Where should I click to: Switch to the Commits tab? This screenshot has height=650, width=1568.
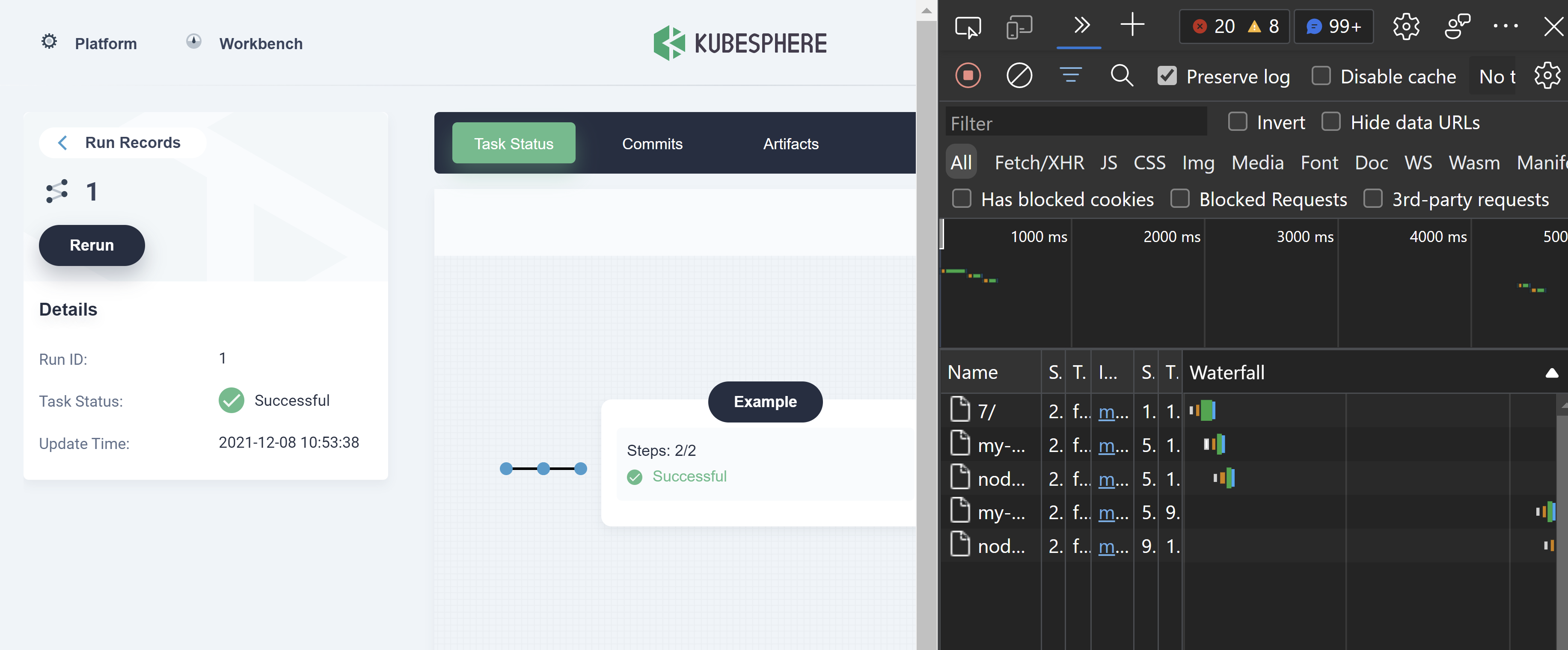pos(652,144)
